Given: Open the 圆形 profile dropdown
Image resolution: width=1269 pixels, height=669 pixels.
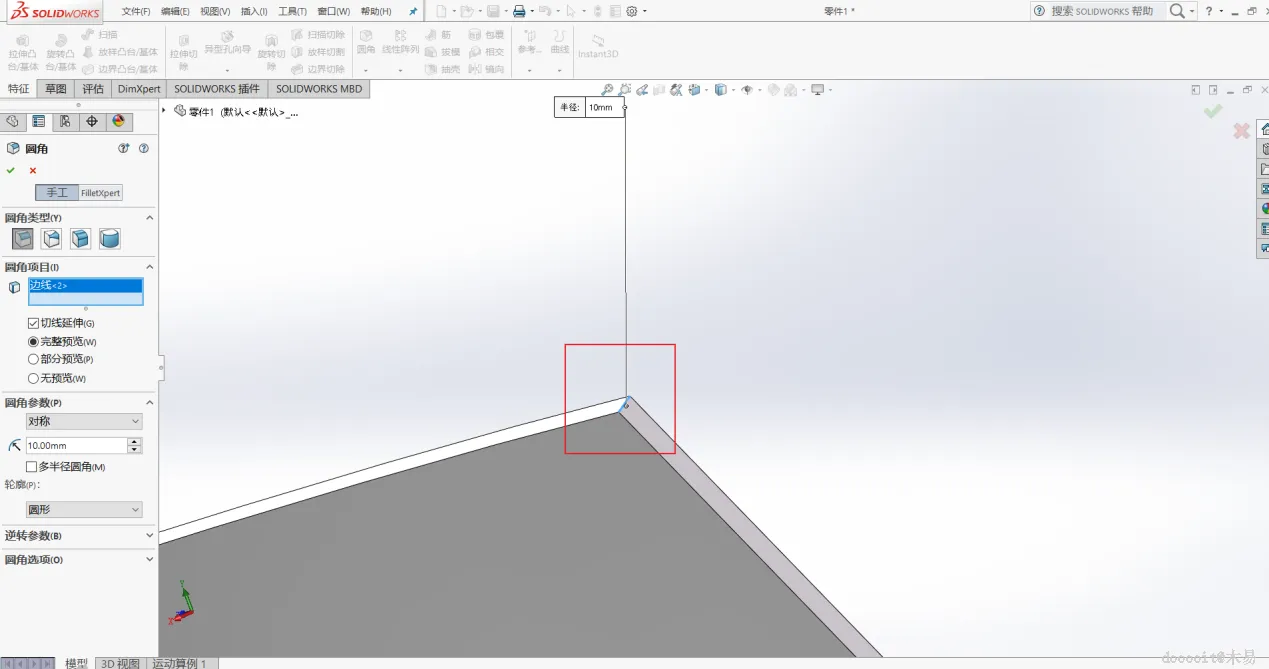Looking at the screenshot, I should pyautogui.click(x=84, y=510).
